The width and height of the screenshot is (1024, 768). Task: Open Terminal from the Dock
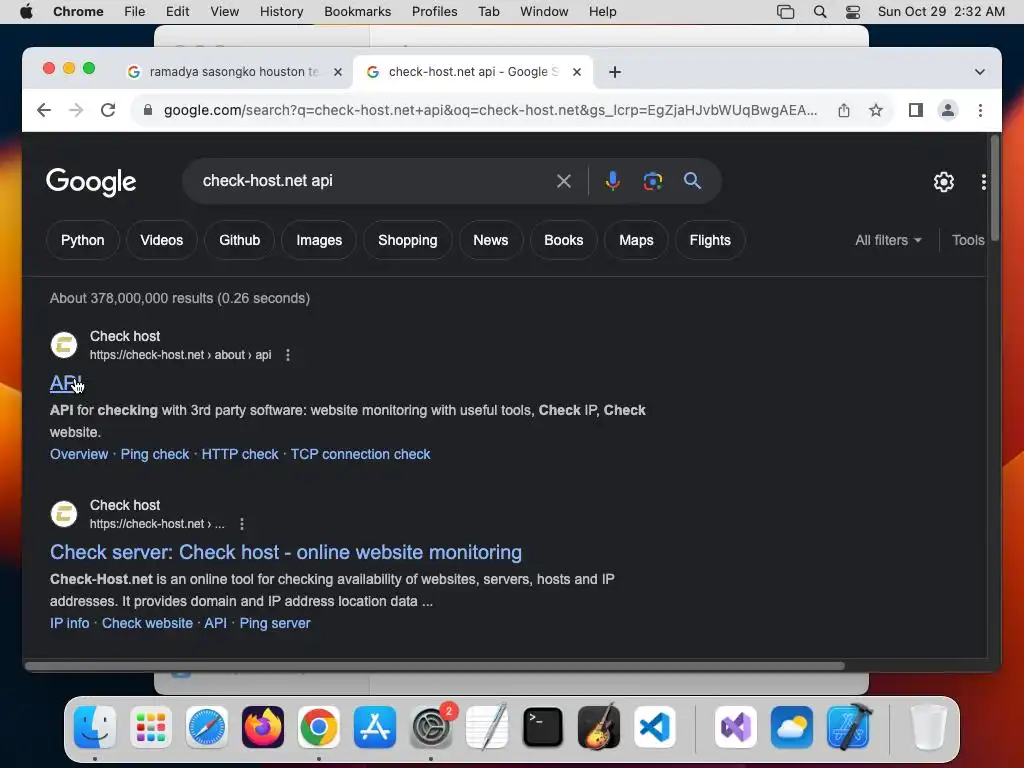(543, 727)
